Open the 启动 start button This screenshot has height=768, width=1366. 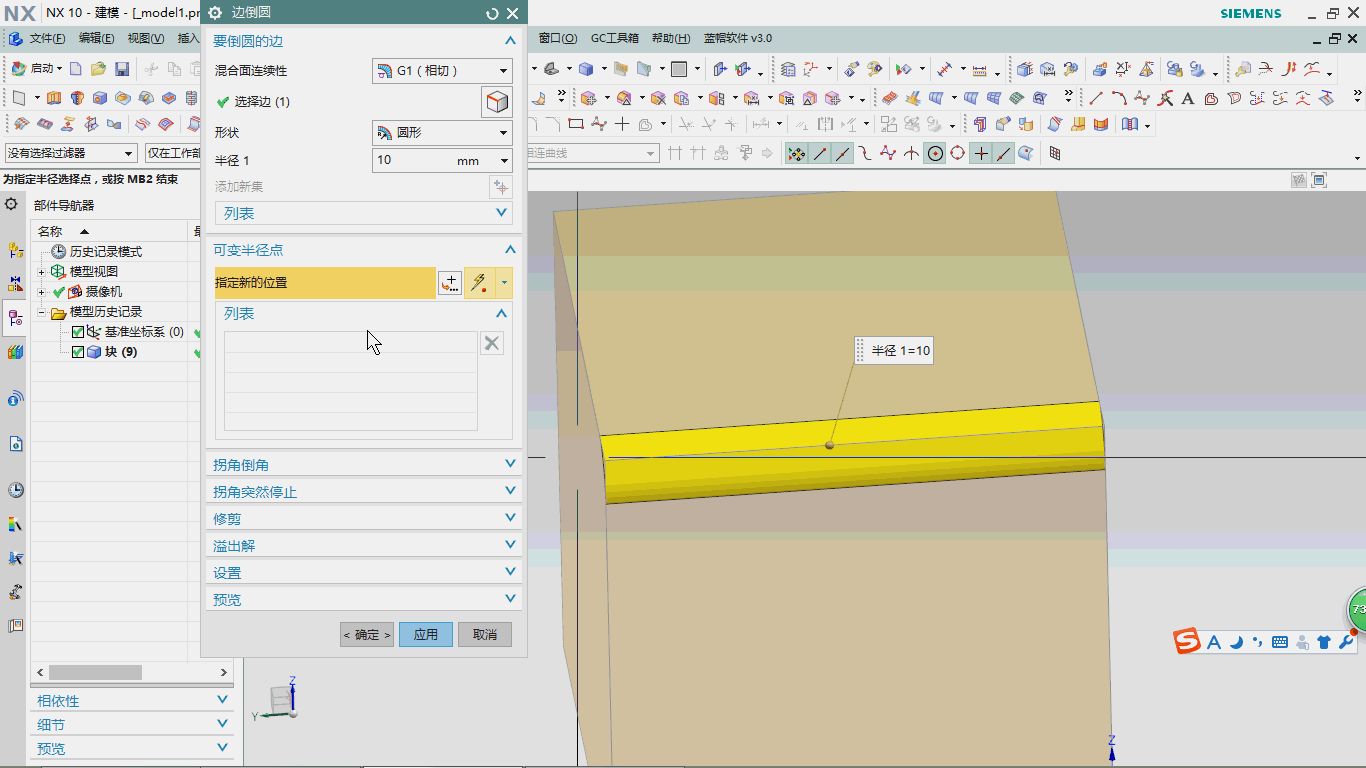point(36,69)
